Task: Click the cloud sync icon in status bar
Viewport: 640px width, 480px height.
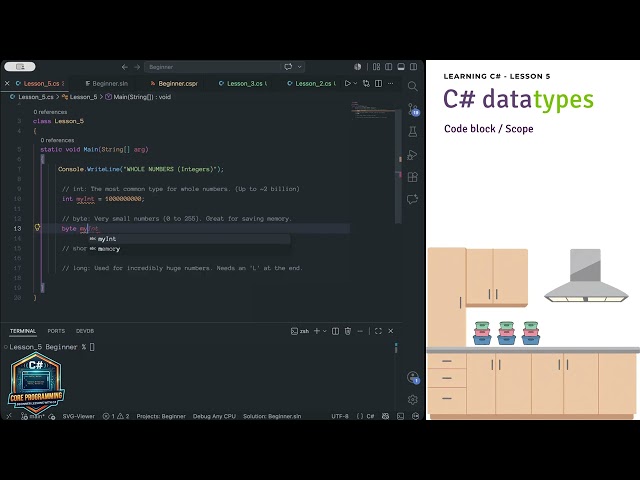Action: (52, 416)
